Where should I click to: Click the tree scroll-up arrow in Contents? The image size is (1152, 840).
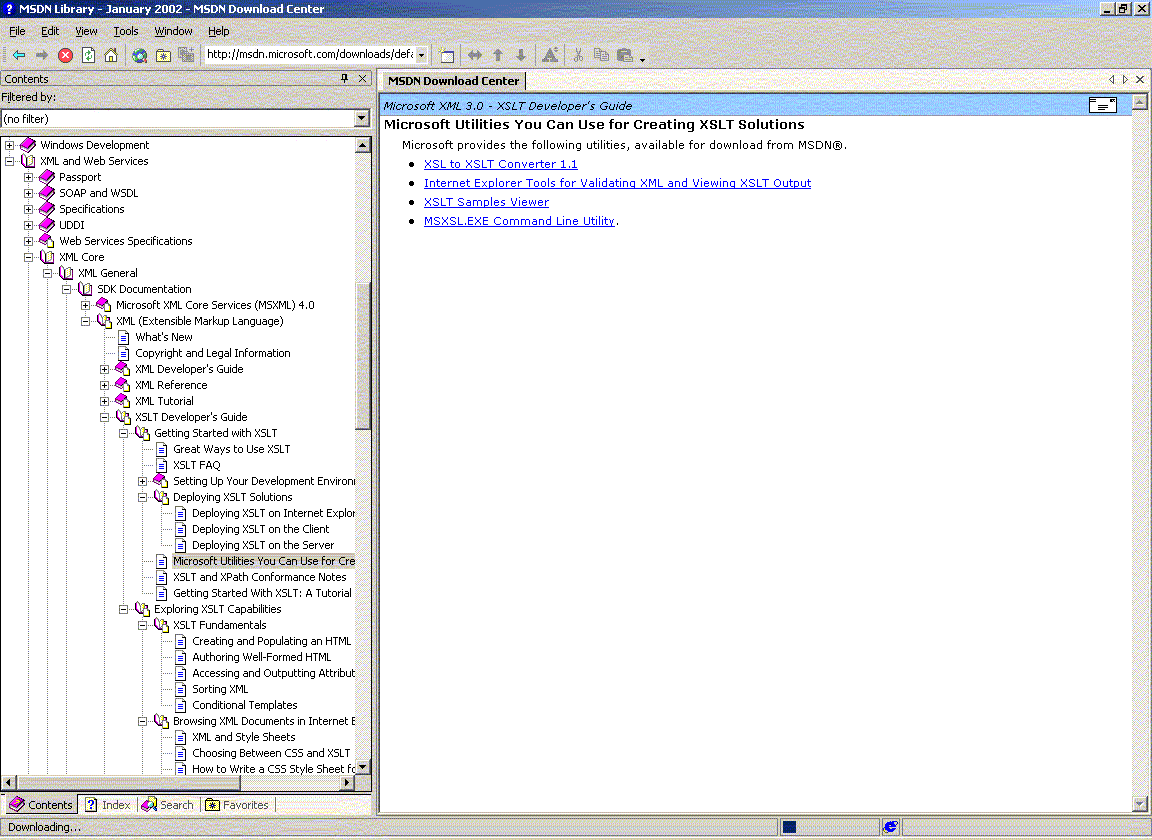pyautogui.click(x=362, y=146)
